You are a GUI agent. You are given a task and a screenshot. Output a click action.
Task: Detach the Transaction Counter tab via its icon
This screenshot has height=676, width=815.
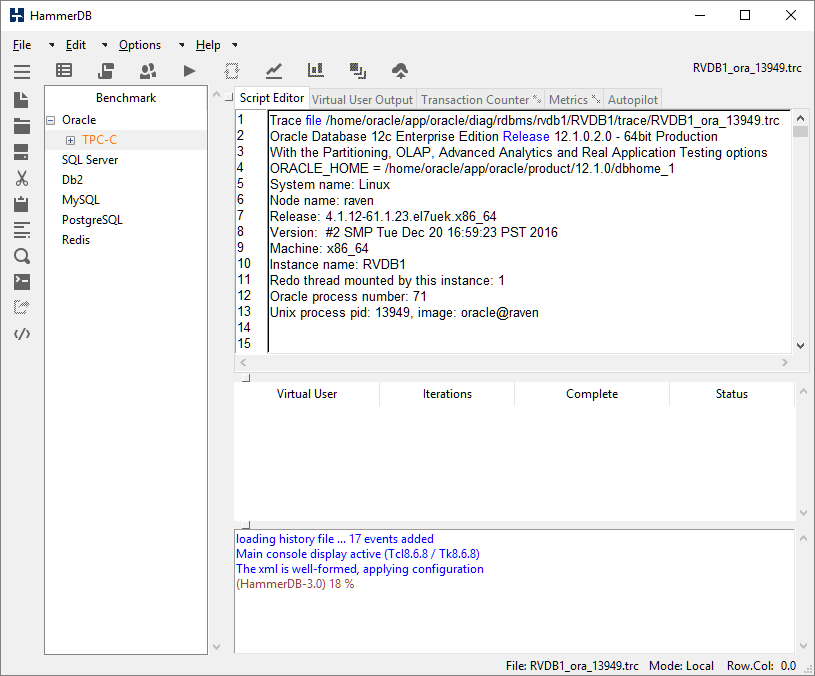tap(537, 99)
